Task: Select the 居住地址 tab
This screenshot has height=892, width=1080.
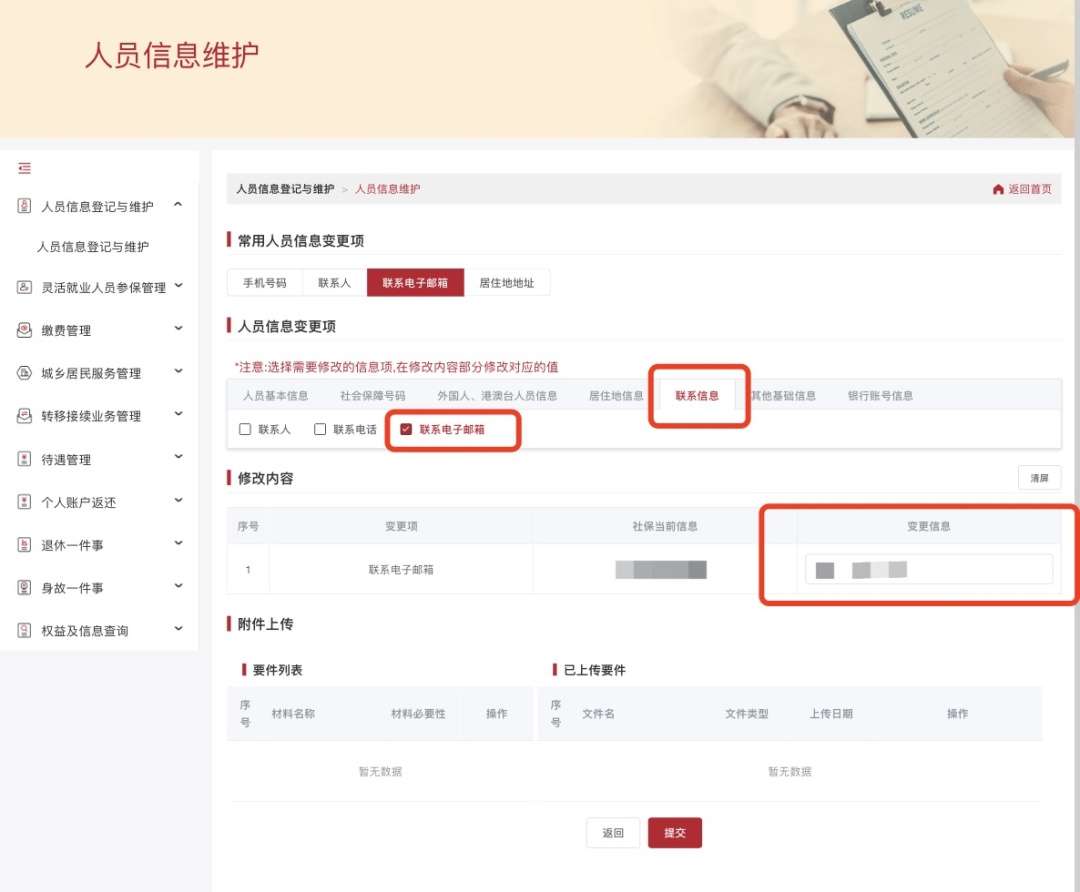Action: [x=508, y=282]
